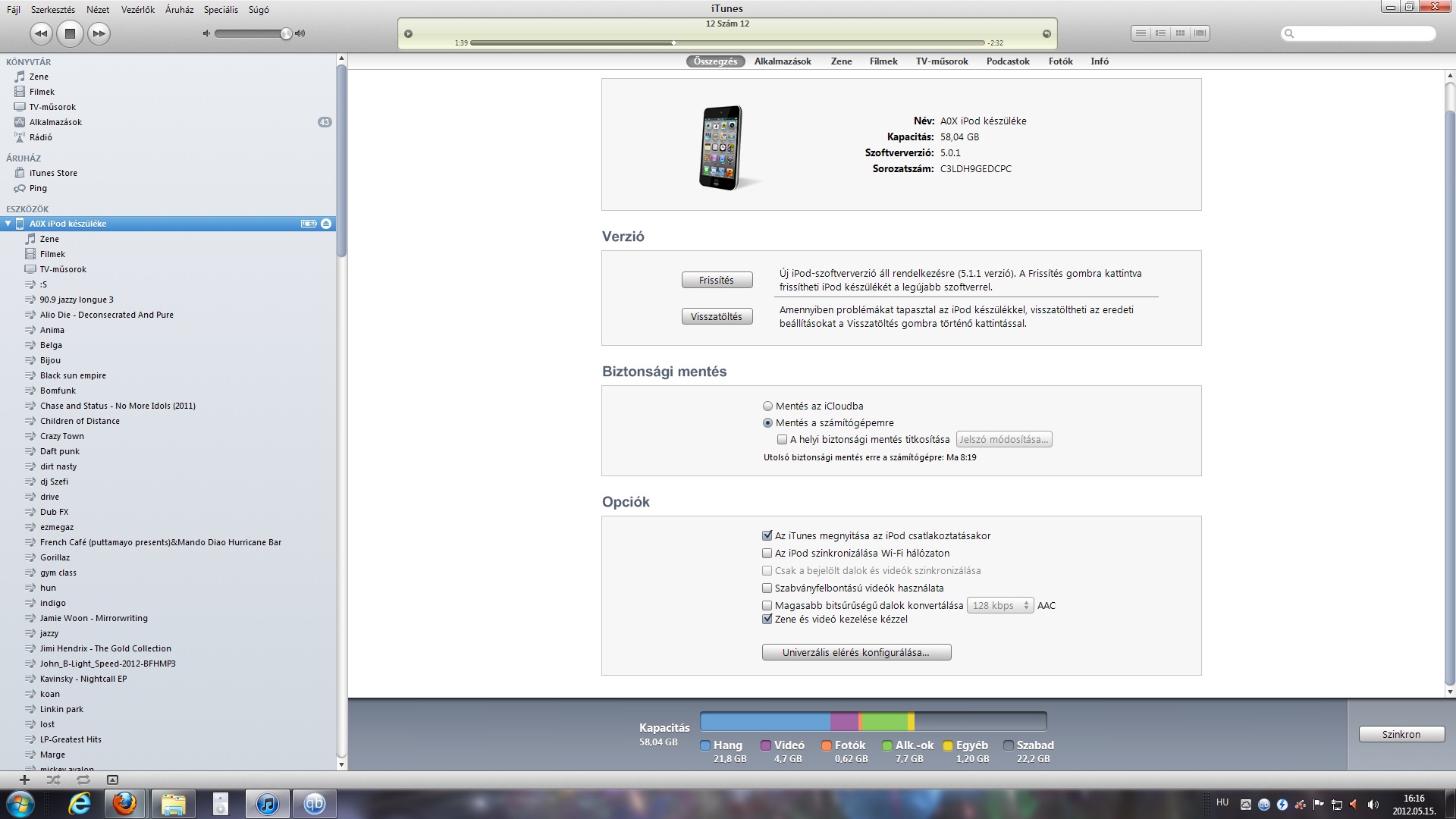This screenshot has height=819, width=1456.
Task: Open the Dub FX playlist
Action: pyautogui.click(x=54, y=512)
